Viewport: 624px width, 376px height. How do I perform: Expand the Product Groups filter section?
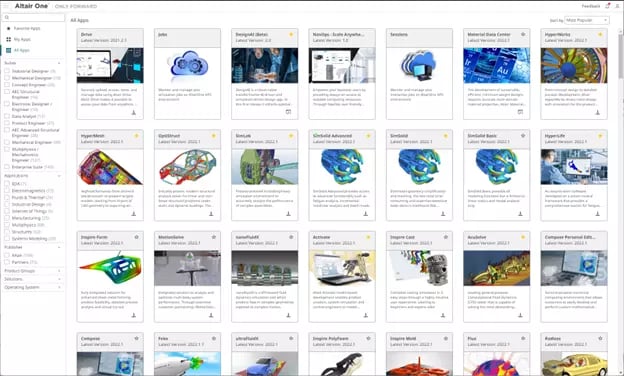tap(32, 271)
